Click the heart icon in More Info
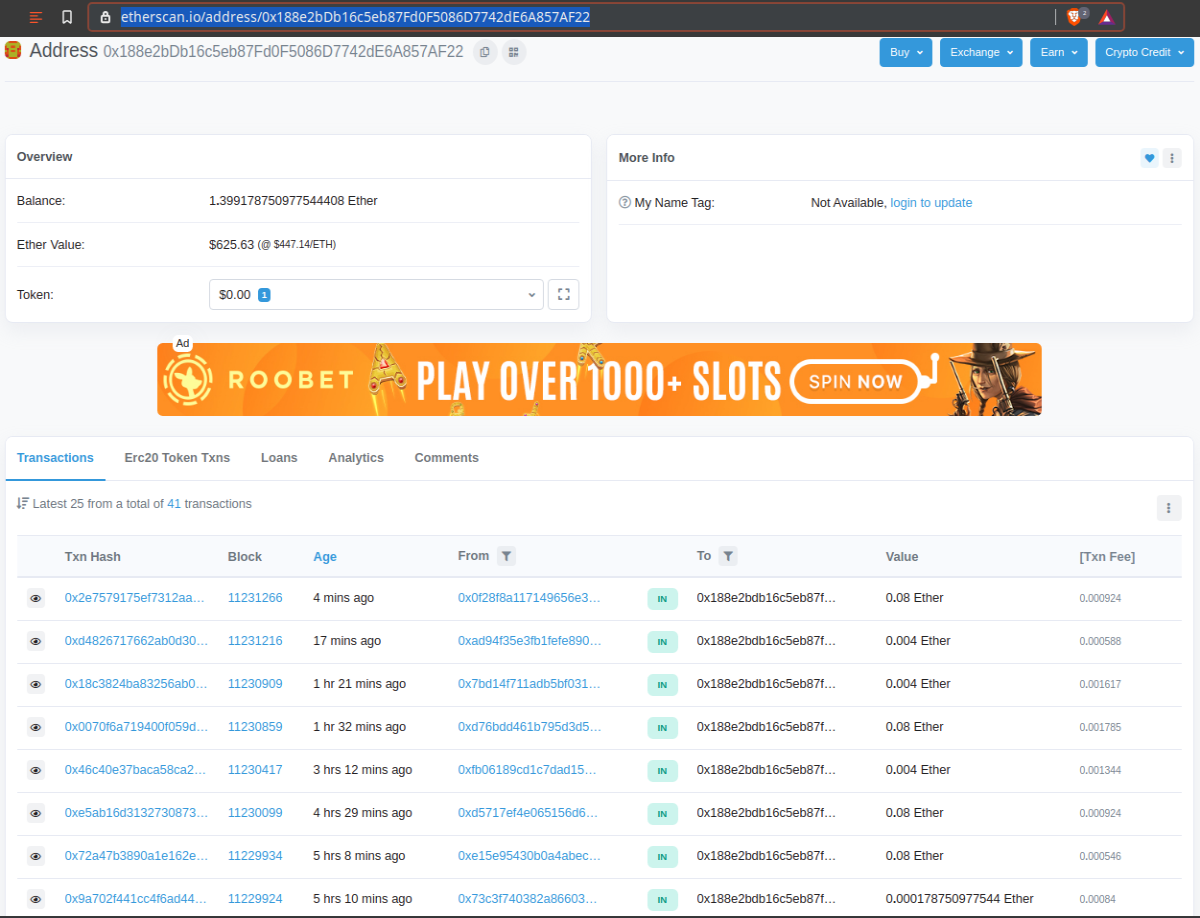This screenshot has width=1200, height=918. pyautogui.click(x=1150, y=158)
